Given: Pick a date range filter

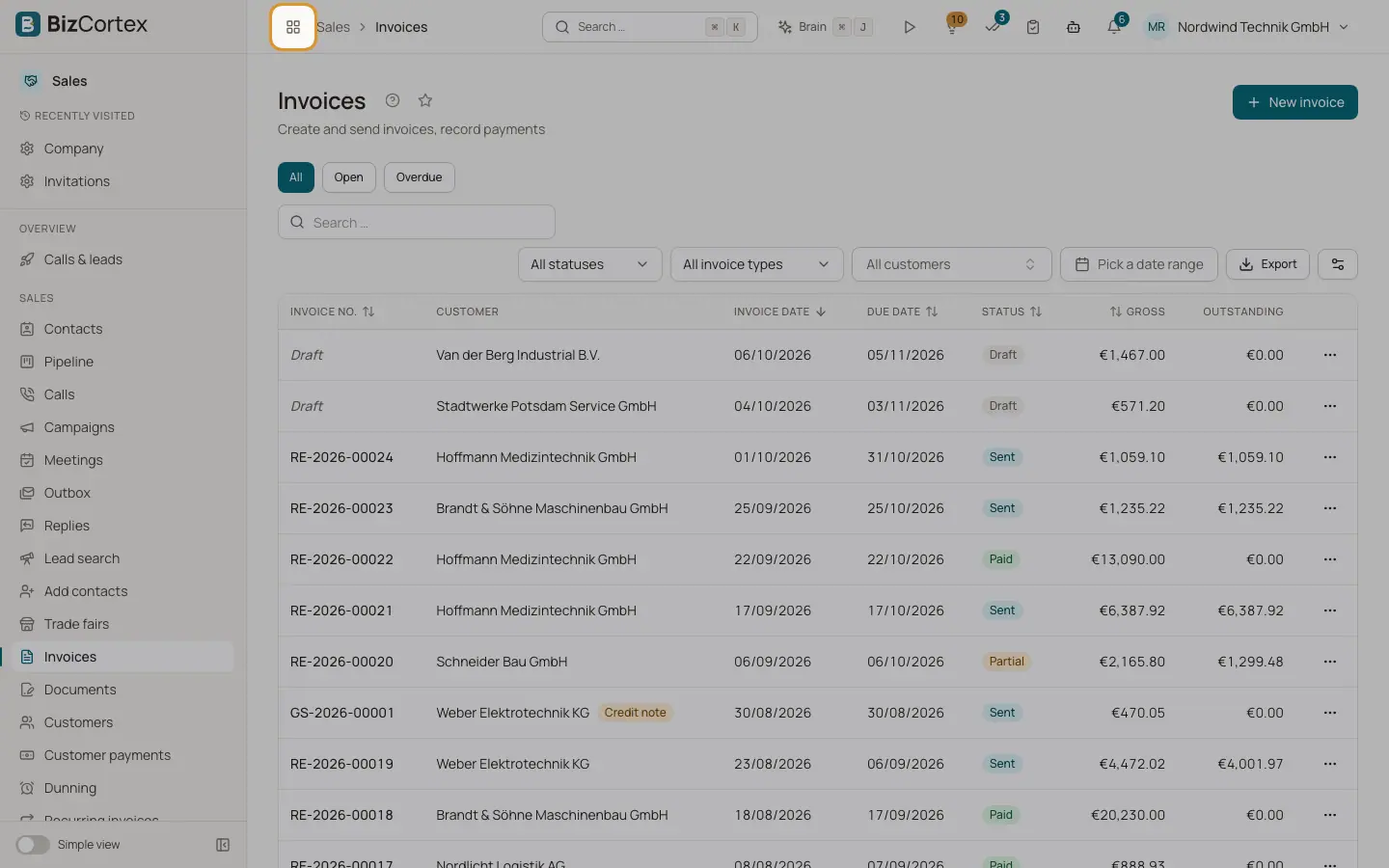Looking at the screenshot, I should coord(1139,264).
